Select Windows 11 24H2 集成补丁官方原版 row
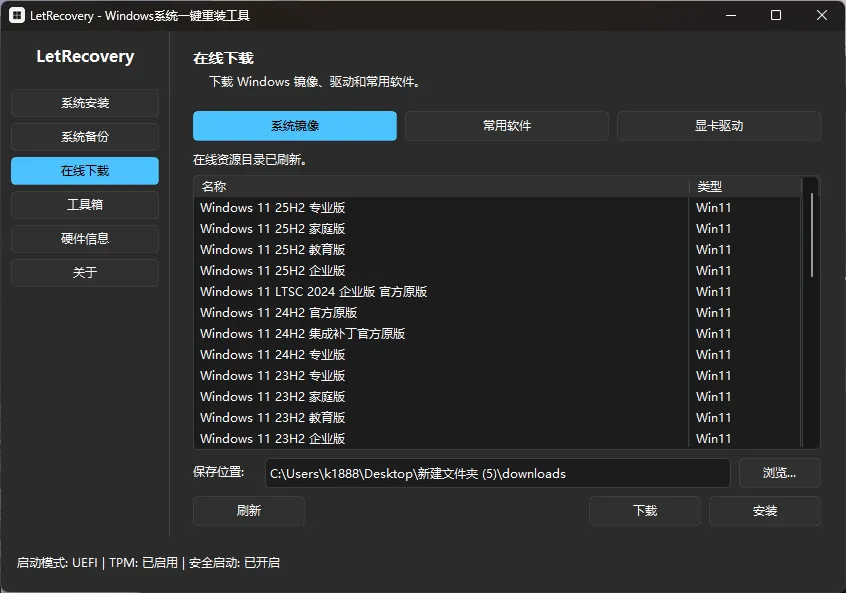 point(497,334)
